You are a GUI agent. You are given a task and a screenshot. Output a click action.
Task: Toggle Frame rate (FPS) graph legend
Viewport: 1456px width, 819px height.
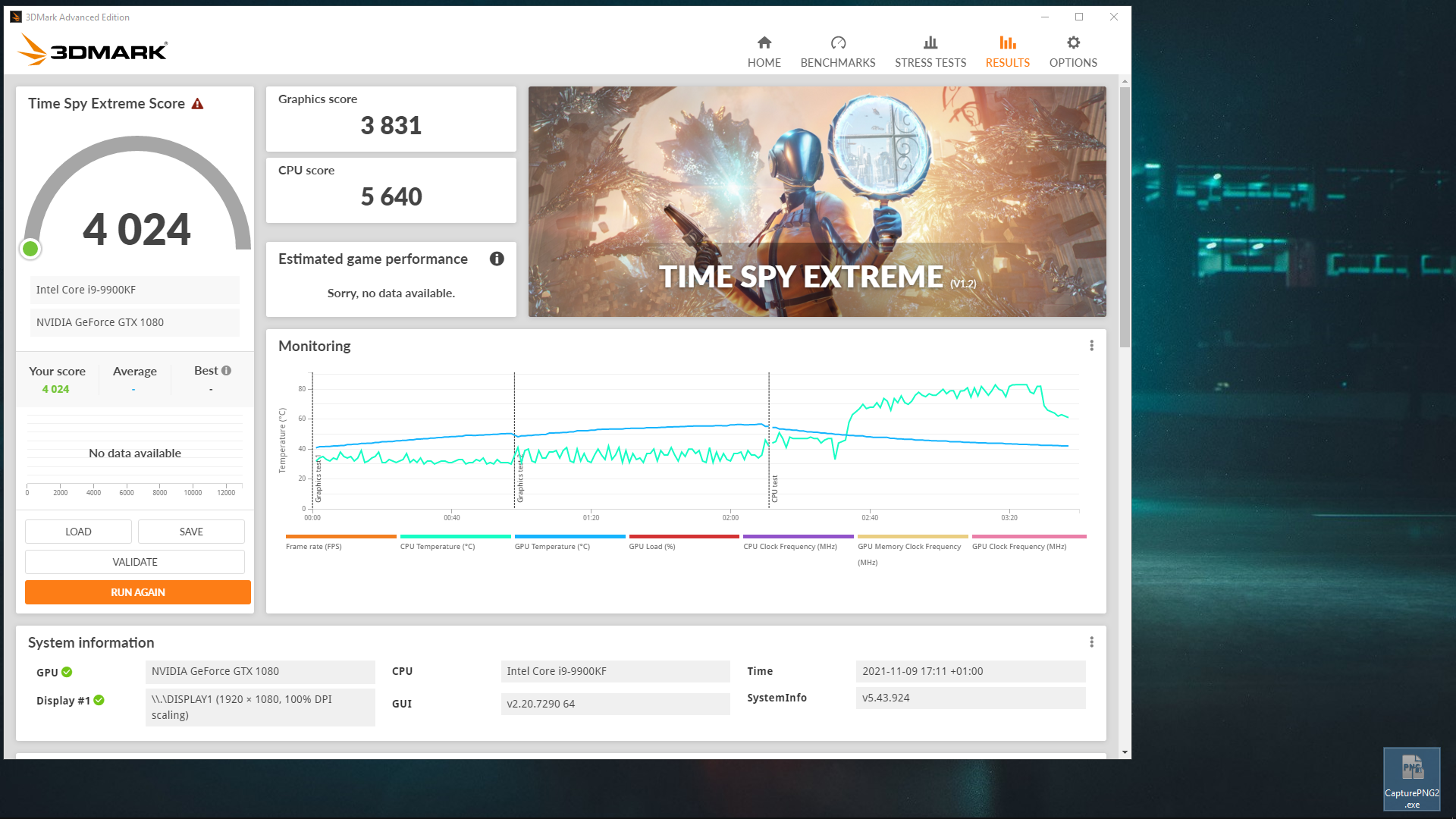pyautogui.click(x=340, y=543)
